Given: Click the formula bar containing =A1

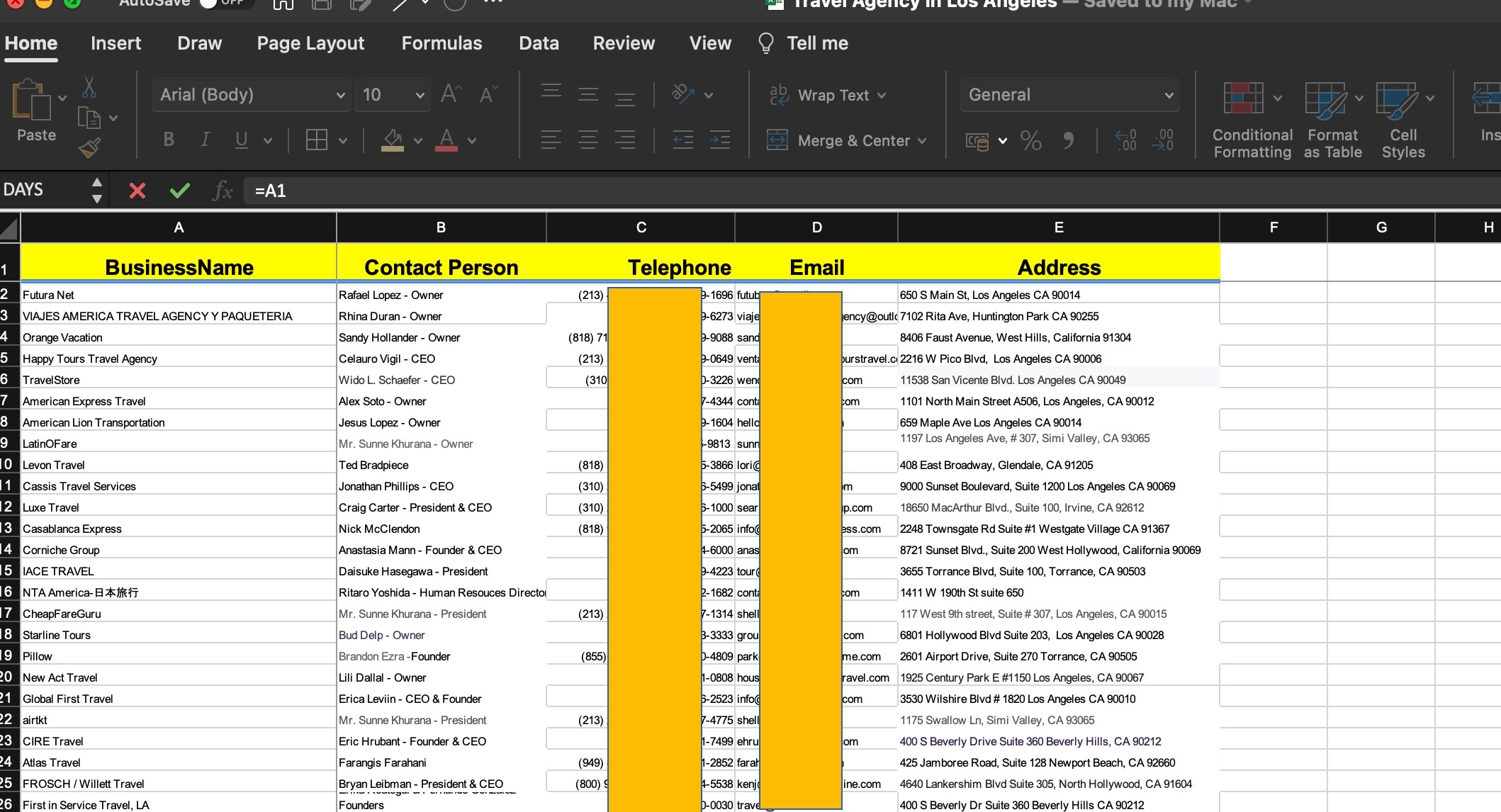Looking at the screenshot, I should pyautogui.click(x=872, y=191).
